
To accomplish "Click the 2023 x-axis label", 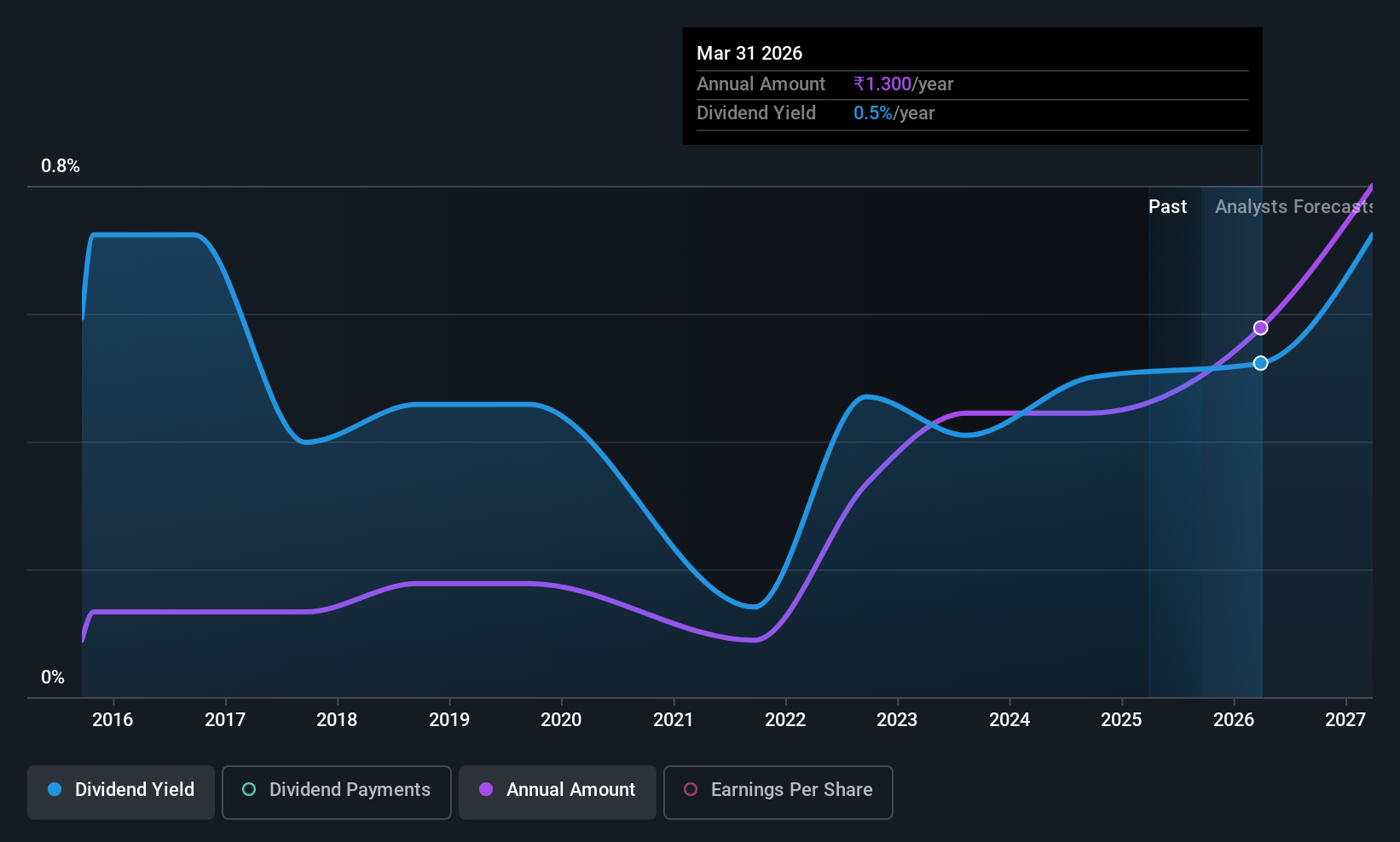I will click(x=897, y=720).
